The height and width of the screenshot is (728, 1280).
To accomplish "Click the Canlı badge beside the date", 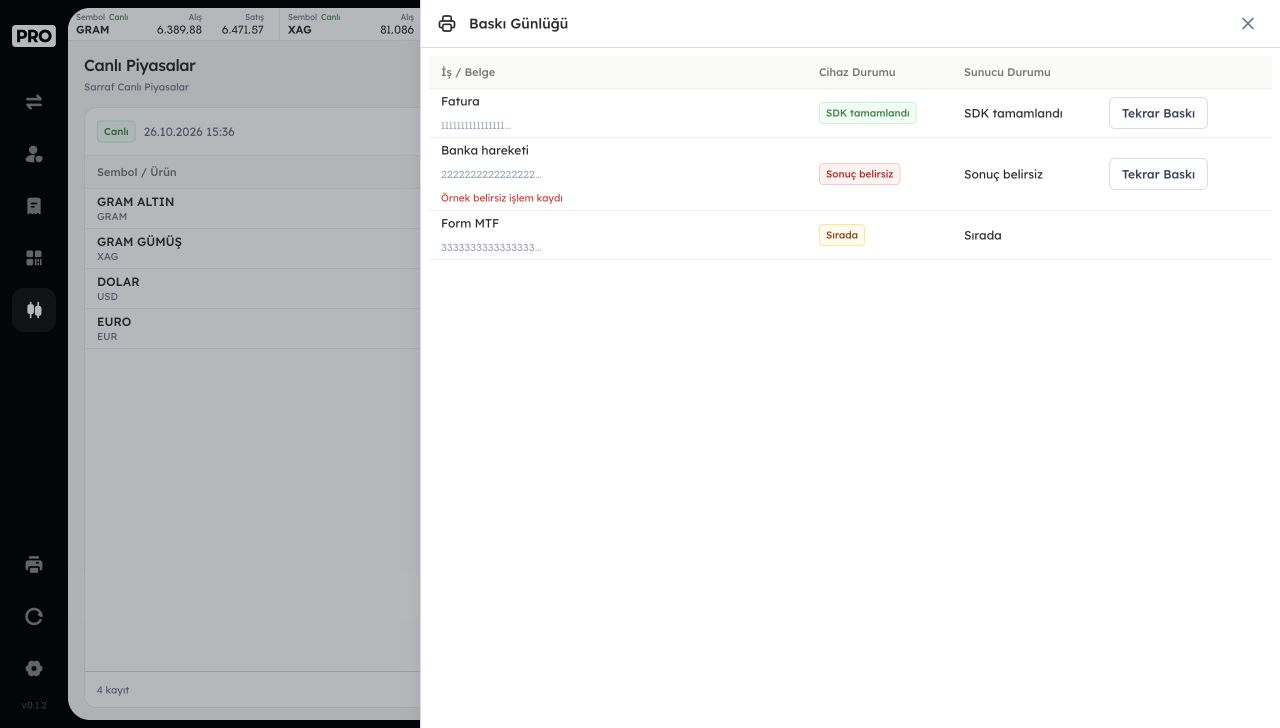I will (x=116, y=132).
